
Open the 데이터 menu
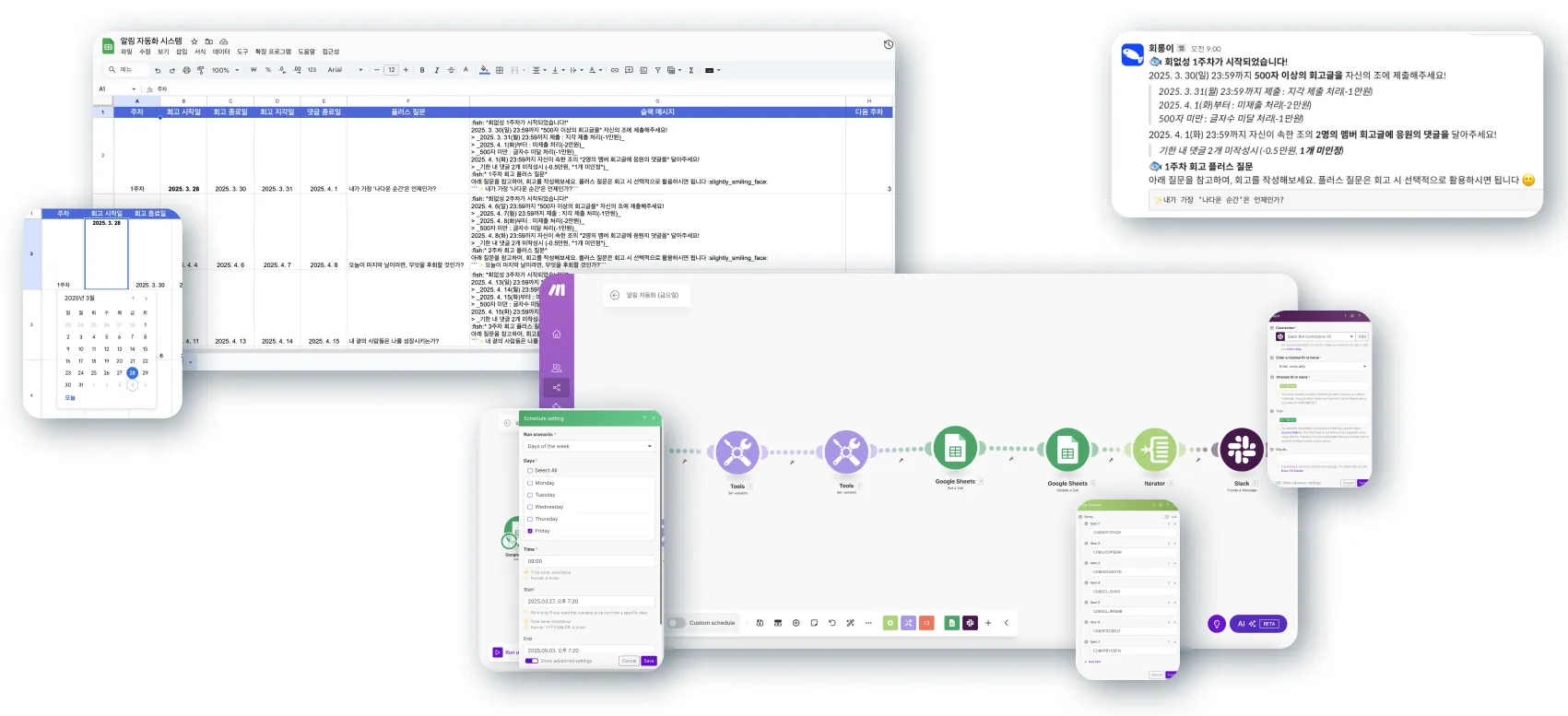point(221,52)
